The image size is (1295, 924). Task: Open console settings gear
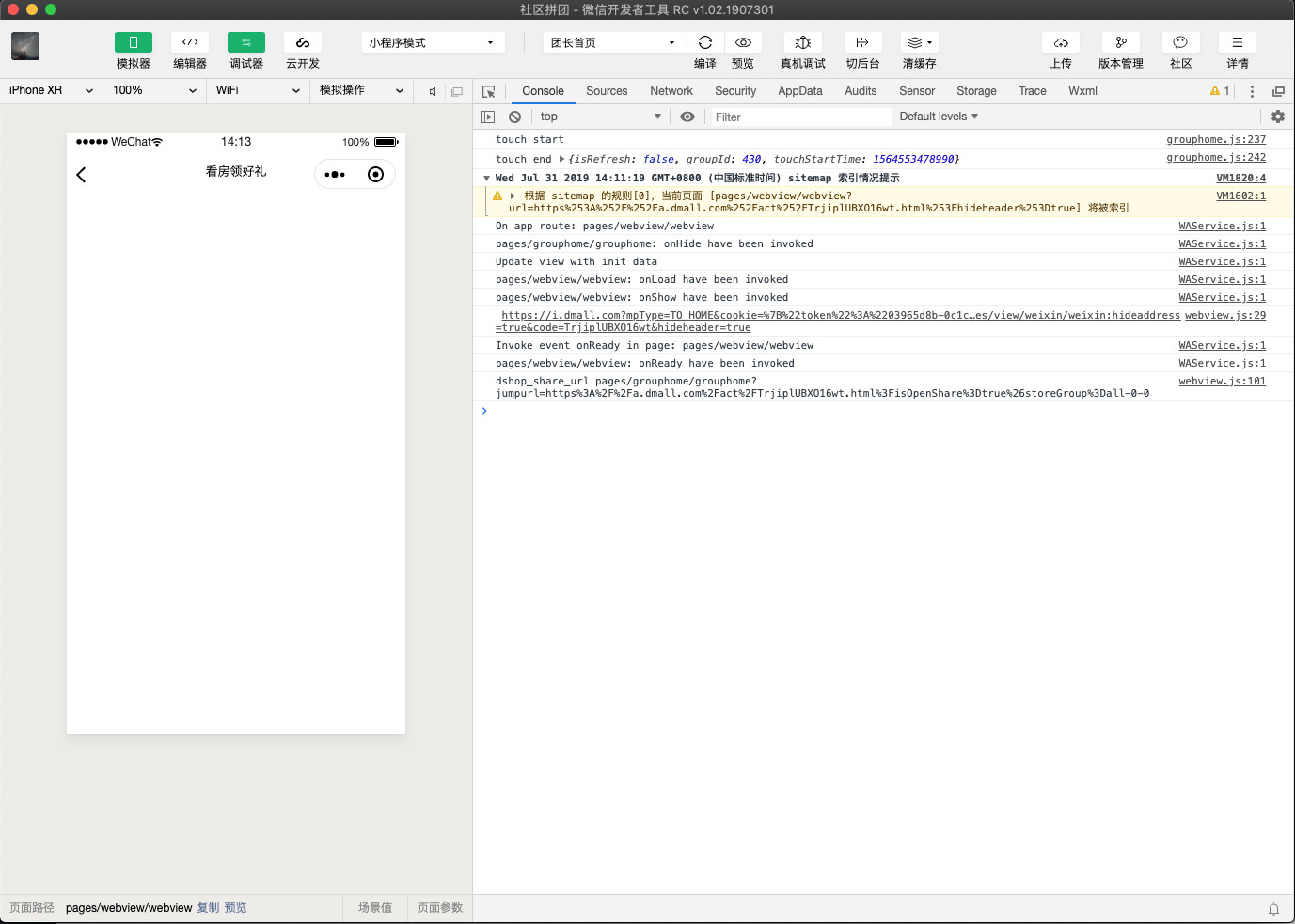coord(1277,117)
